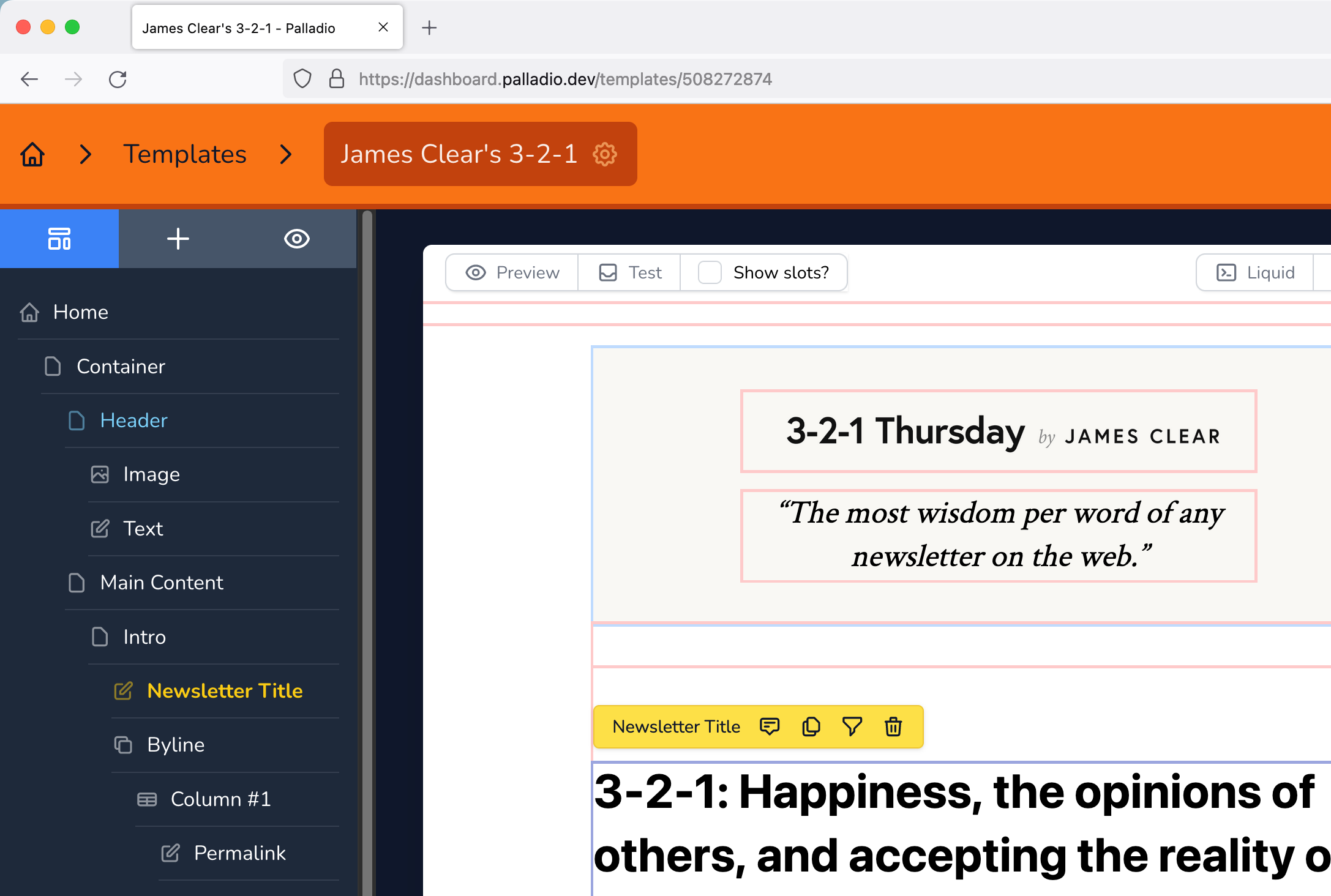Screen dimensions: 1331x896
Task: Select the Column #1 tree item
Action: [x=220, y=799]
